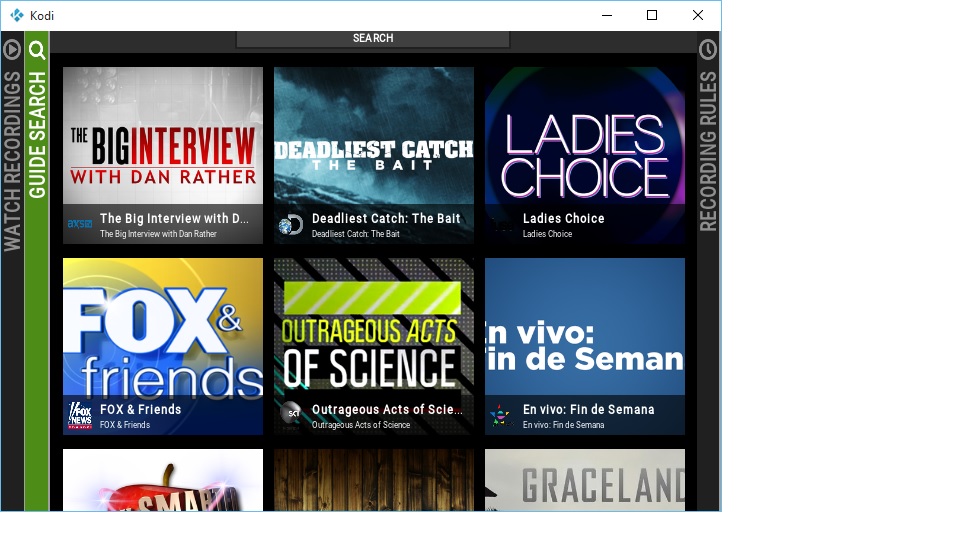
Task: Click 'Ladies Choice' title text
Action: [x=563, y=219]
